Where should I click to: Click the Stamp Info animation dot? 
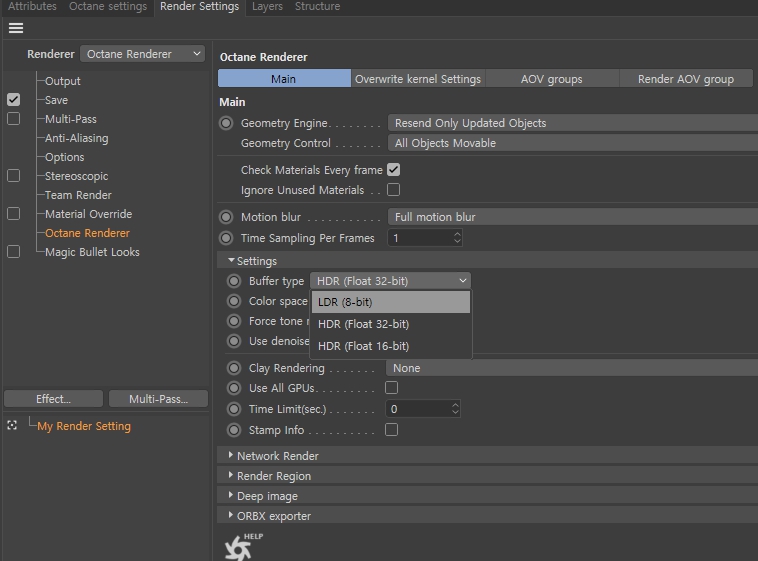pyautogui.click(x=234, y=430)
